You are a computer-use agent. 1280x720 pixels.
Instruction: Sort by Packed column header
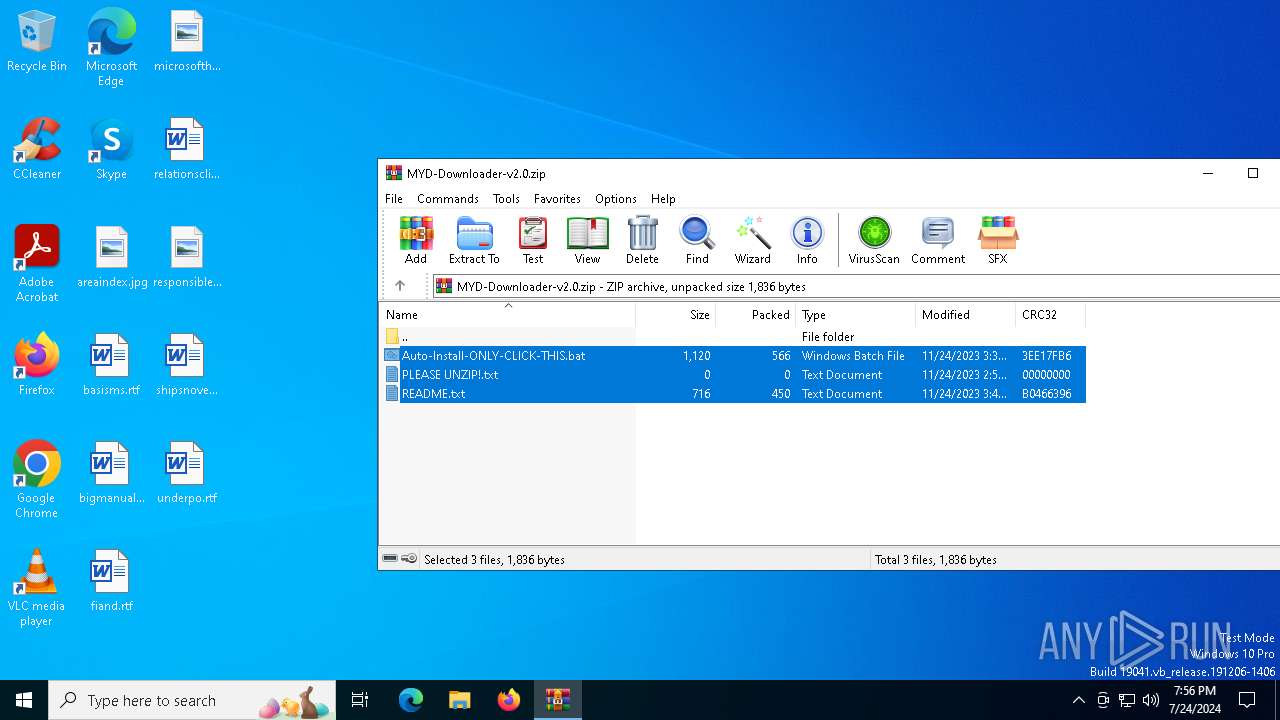pos(755,315)
